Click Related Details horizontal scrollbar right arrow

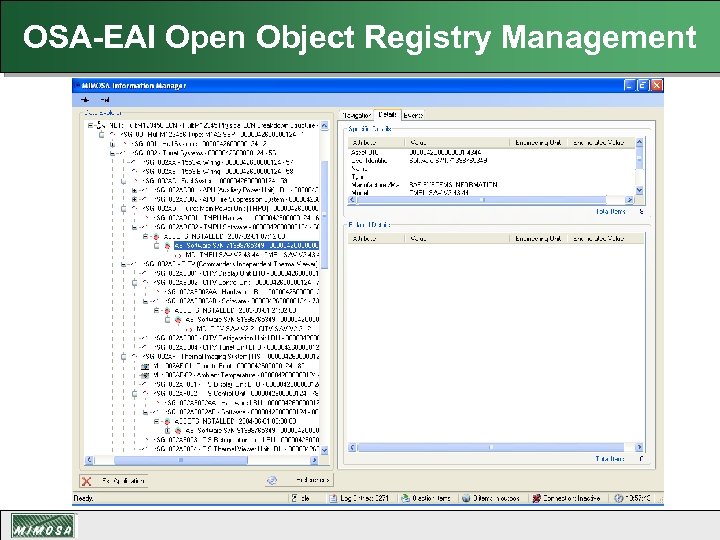pyautogui.click(x=639, y=447)
